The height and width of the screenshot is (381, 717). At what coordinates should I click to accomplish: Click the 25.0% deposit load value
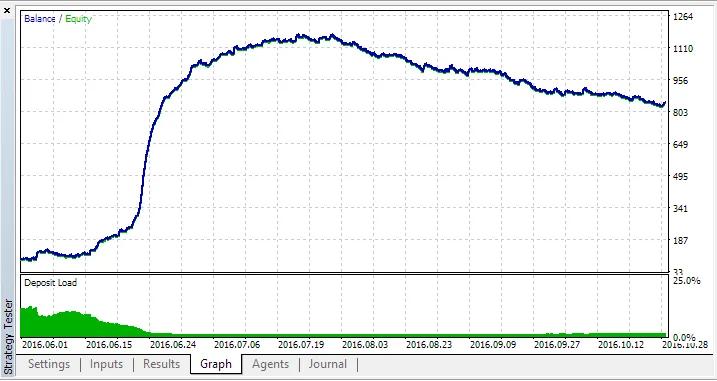point(687,281)
